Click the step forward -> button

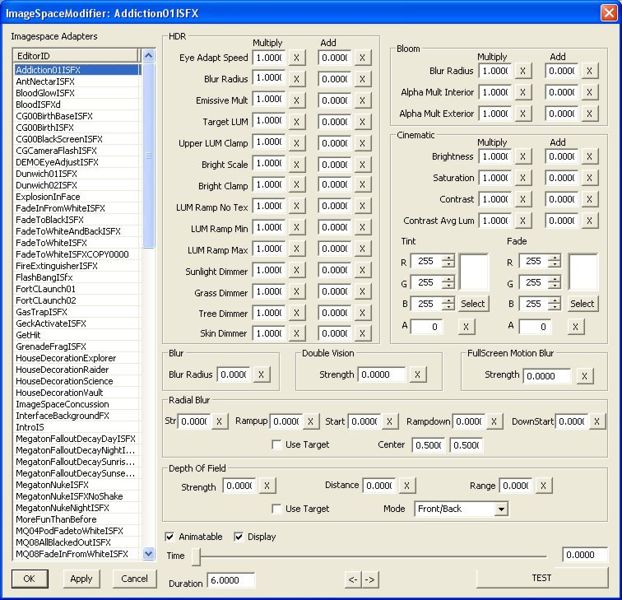point(370,580)
